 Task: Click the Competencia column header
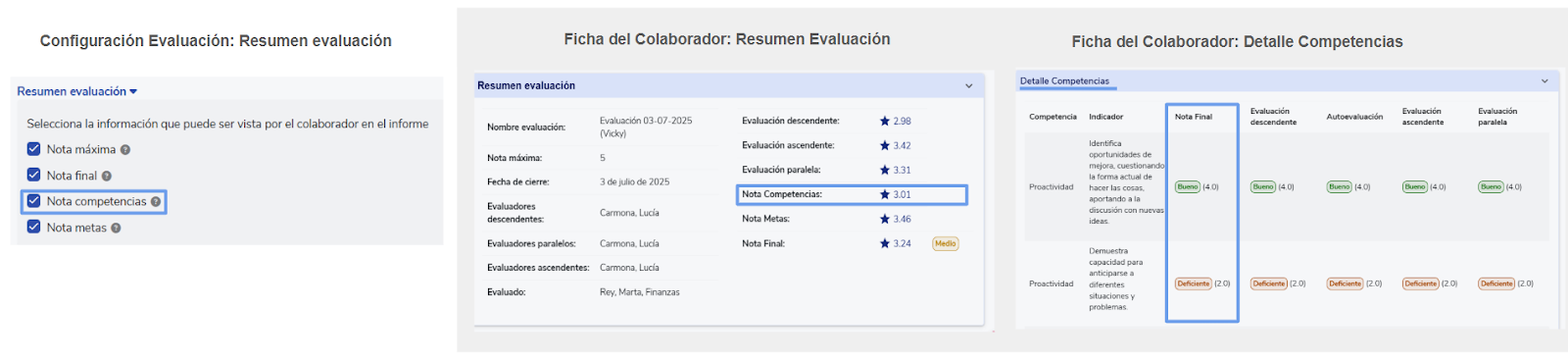click(1053, 117)
